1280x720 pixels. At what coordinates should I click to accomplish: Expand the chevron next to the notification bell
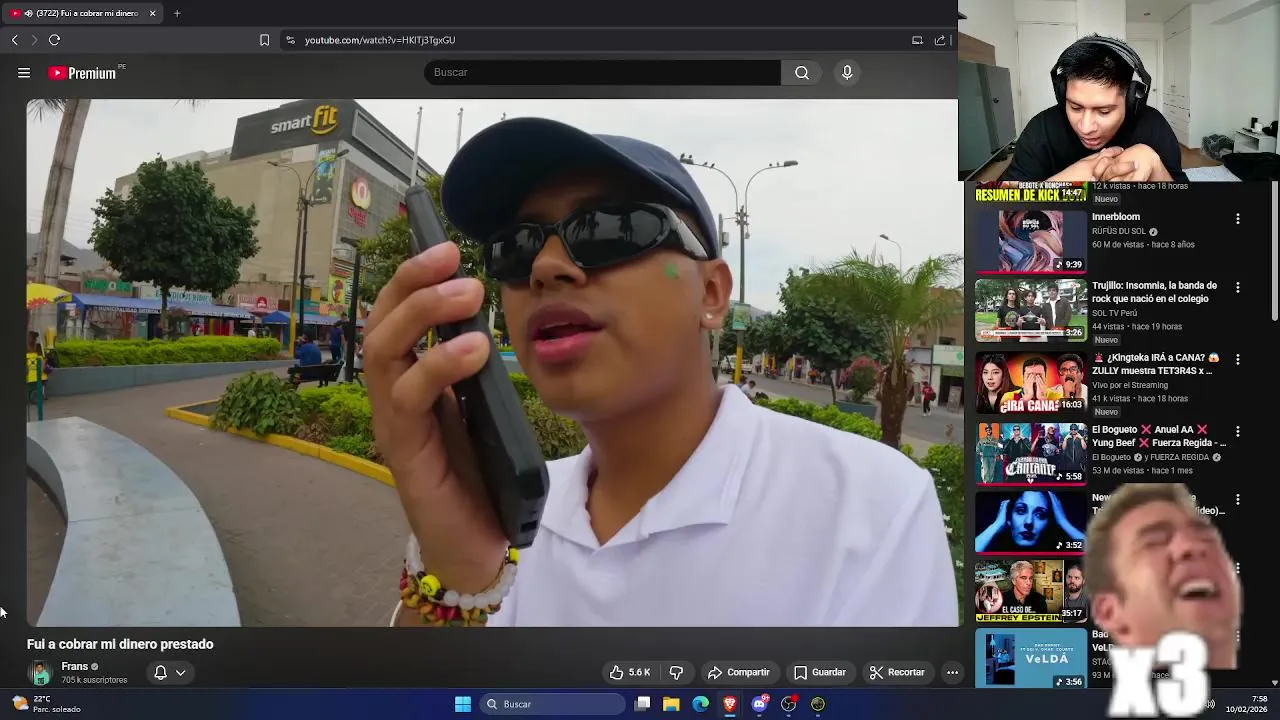pos(181,672)
